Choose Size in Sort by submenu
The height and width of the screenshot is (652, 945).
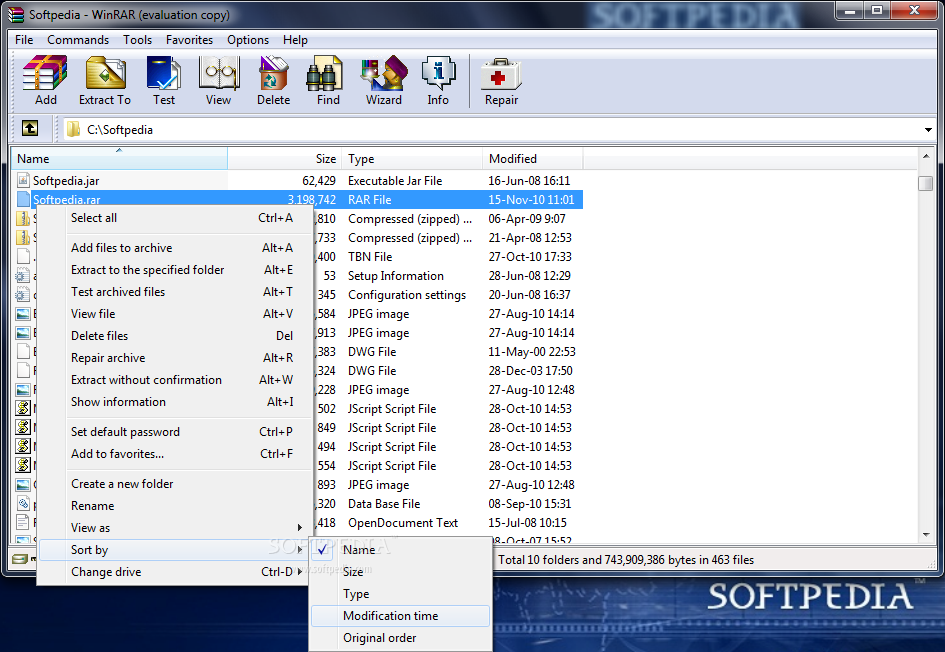[400, 571]
